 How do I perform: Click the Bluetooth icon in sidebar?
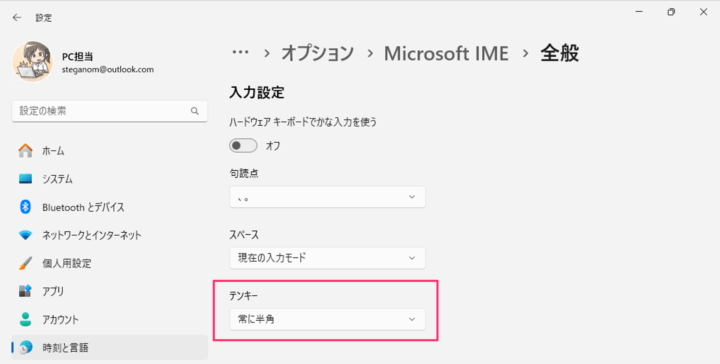(25, 207)
